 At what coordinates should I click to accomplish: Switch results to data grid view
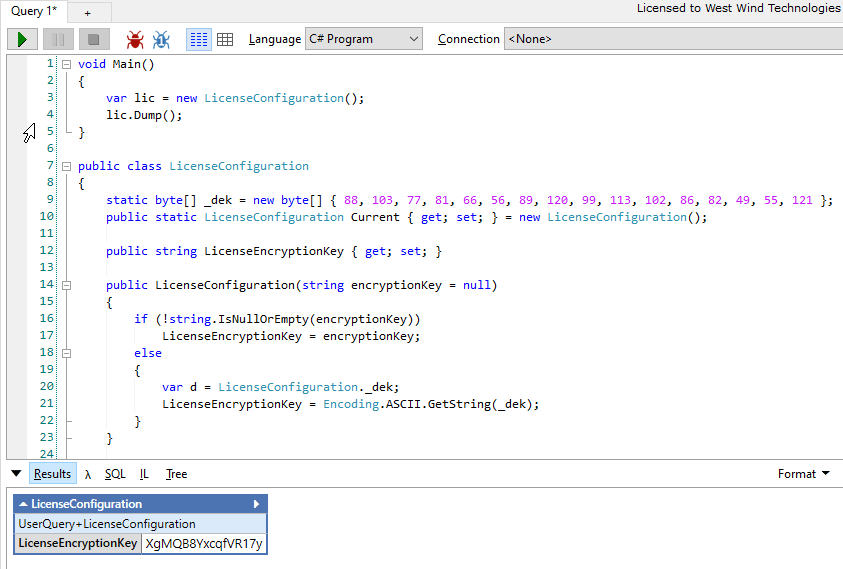(225, 39)
